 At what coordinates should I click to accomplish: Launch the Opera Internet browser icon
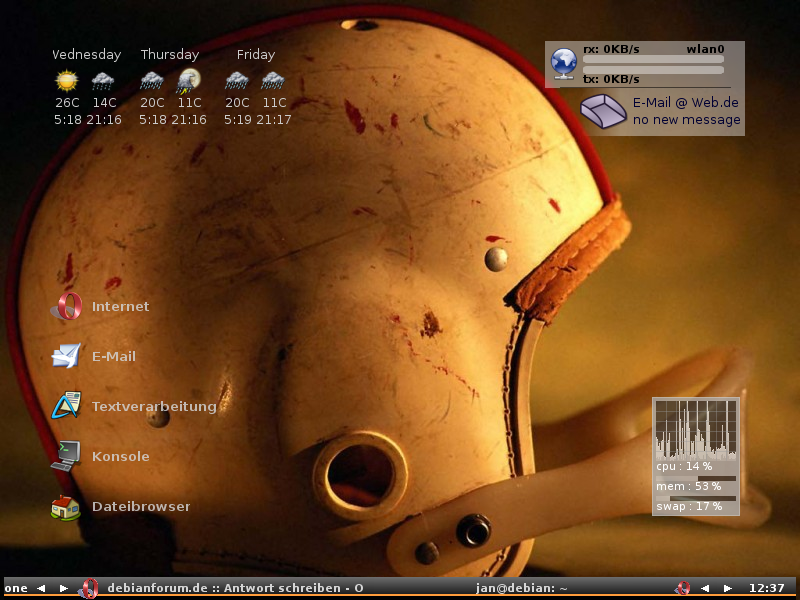[x=68, y=307]
